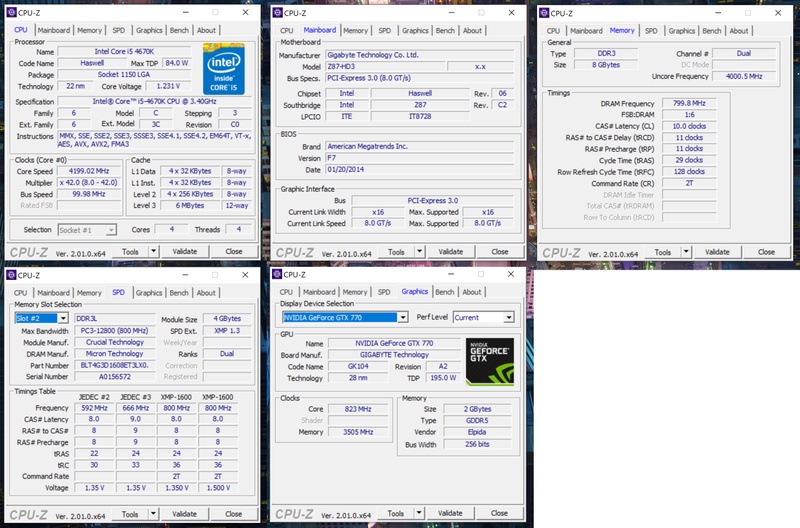The width and height of the screenshot is (800, 528).
Task: Click the CAS# Latency 10.0 clocks value
Action: [x=689, y=126]
